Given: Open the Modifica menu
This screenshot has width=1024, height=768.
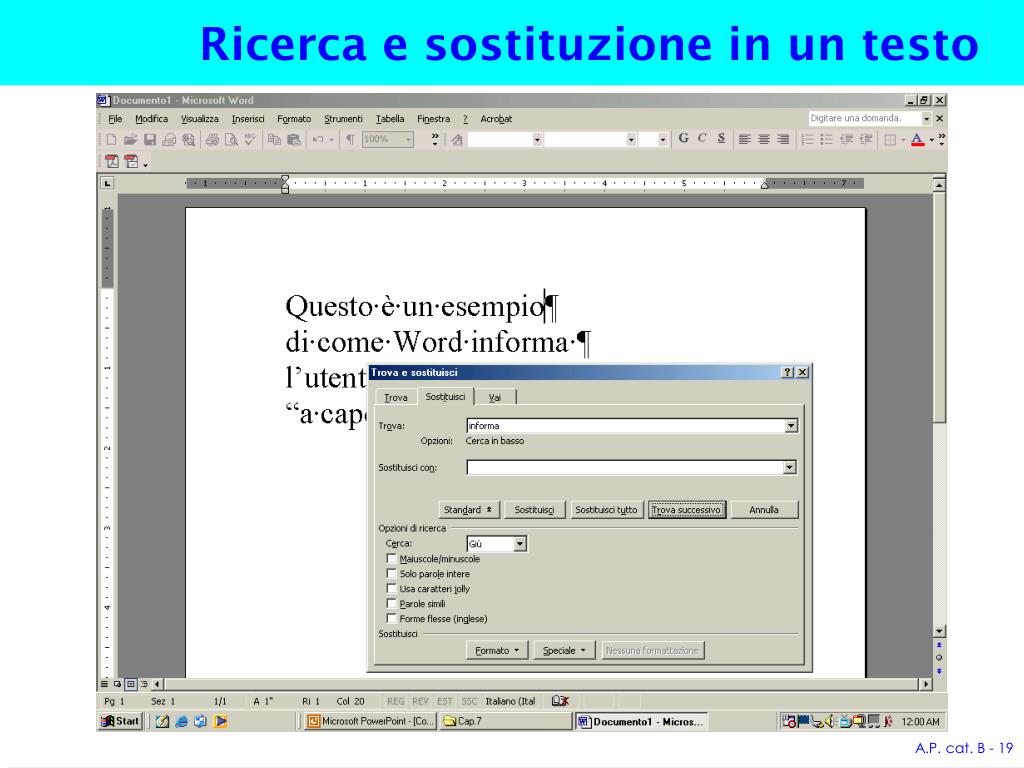Looking at the screenshot, I should [152, 119].
